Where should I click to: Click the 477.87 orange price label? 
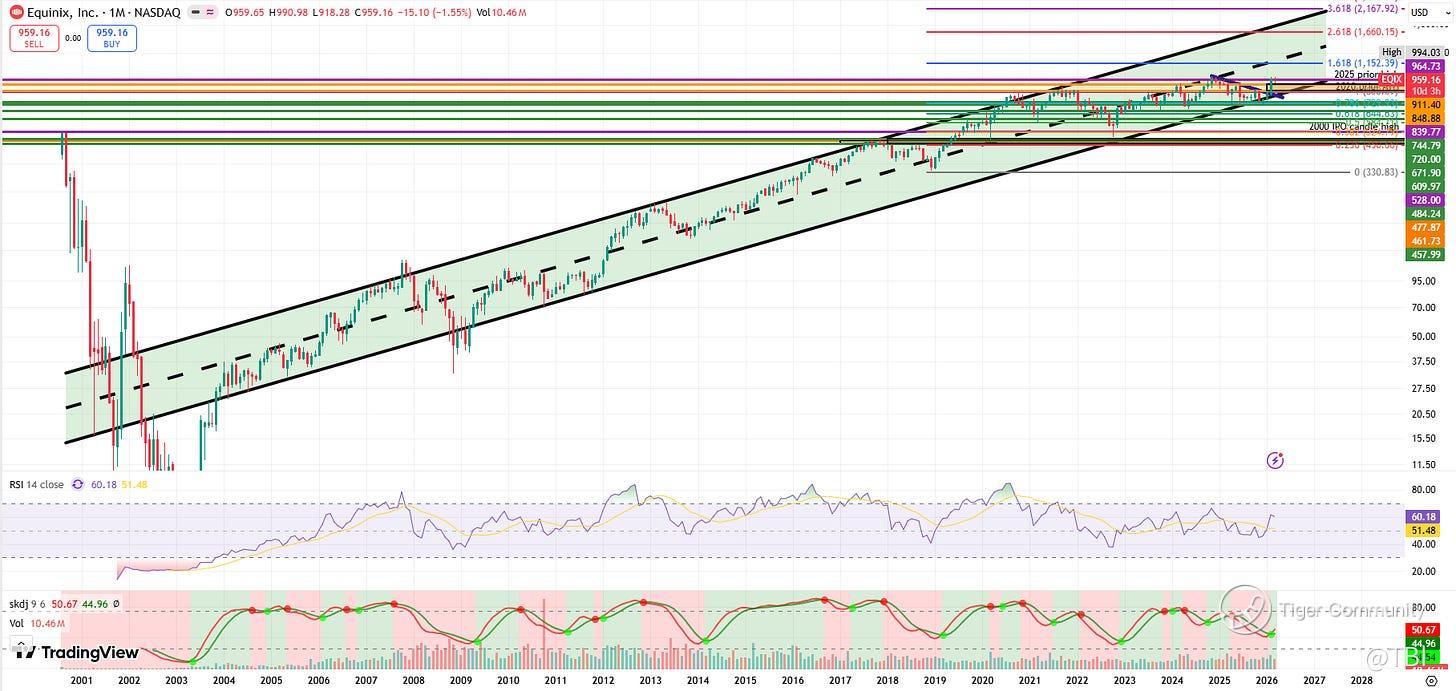pos(1424,227)
